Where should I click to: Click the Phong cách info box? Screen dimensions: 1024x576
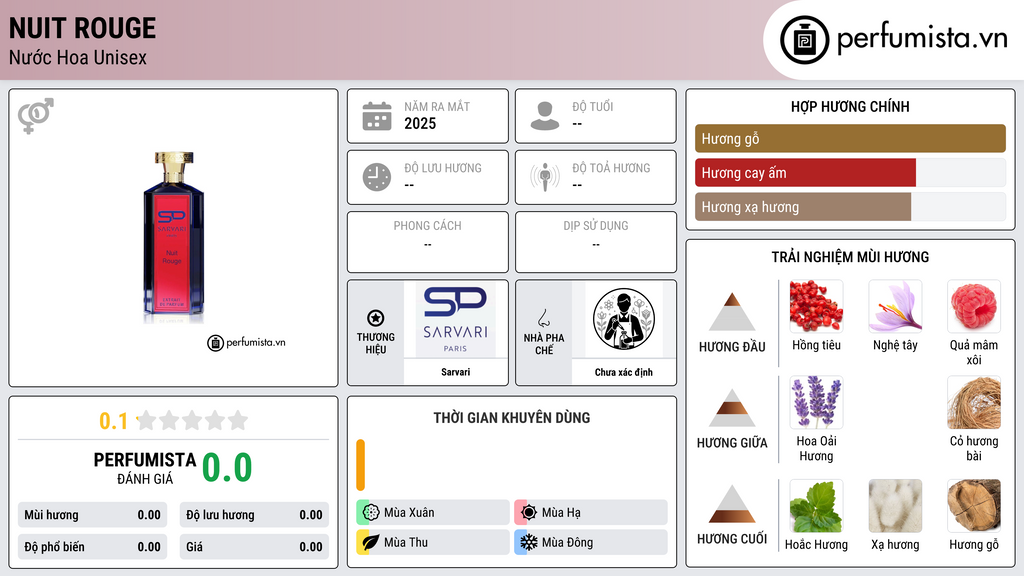click(428, 242)
